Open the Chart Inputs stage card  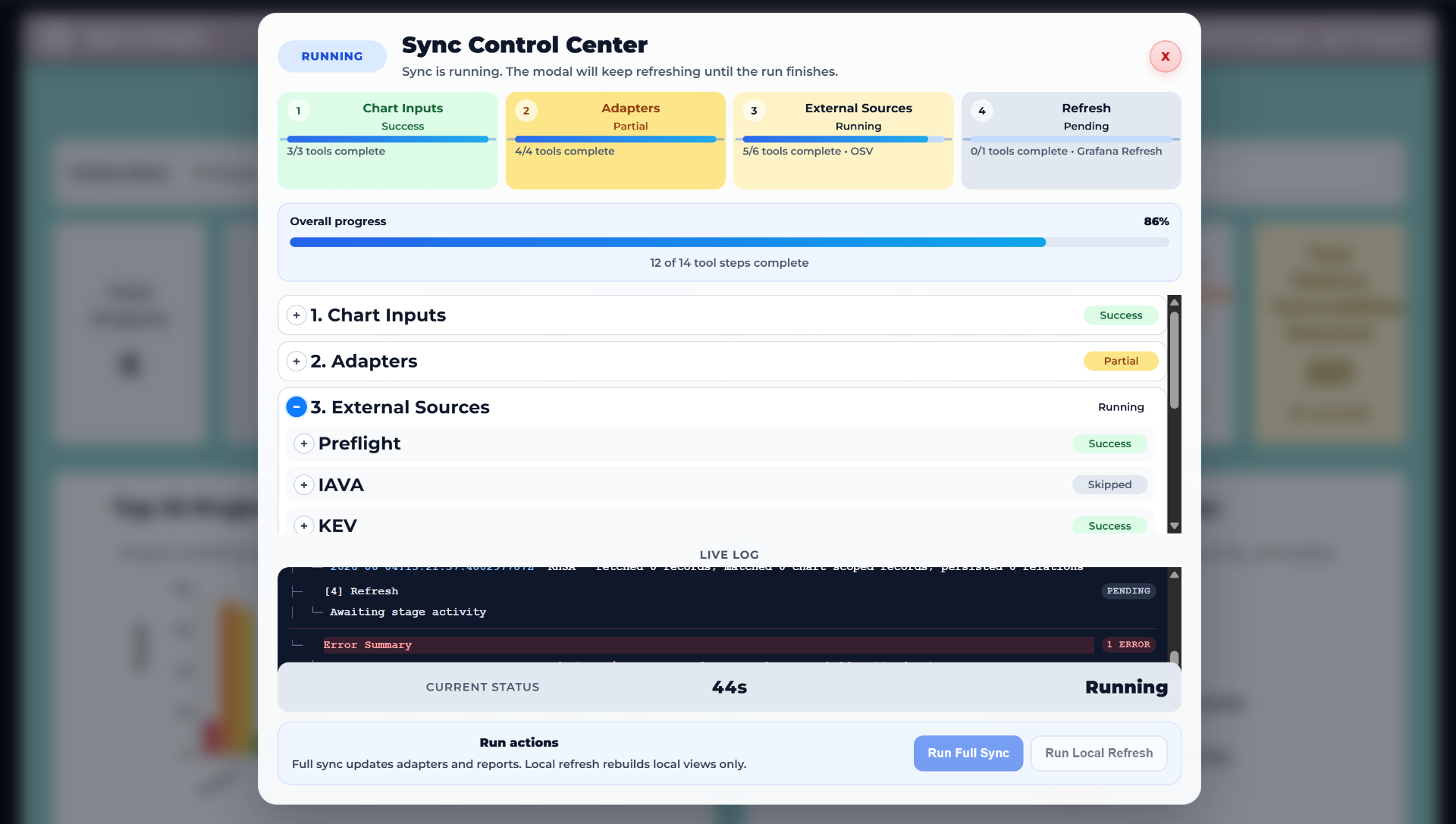(x=388, y=140)
